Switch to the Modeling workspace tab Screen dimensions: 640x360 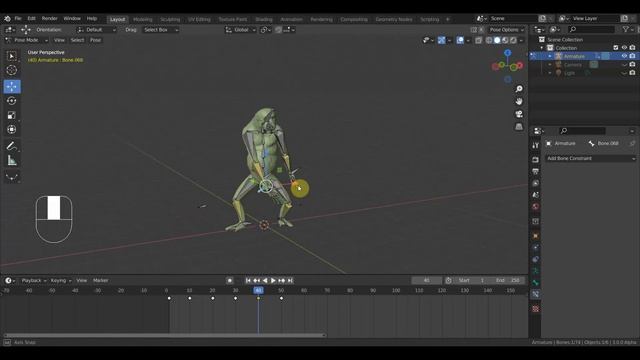(142, 19)
